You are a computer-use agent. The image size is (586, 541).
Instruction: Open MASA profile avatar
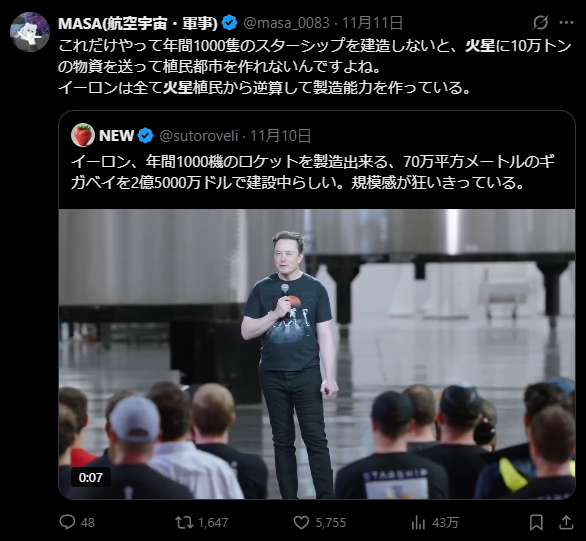click(30, 31)
